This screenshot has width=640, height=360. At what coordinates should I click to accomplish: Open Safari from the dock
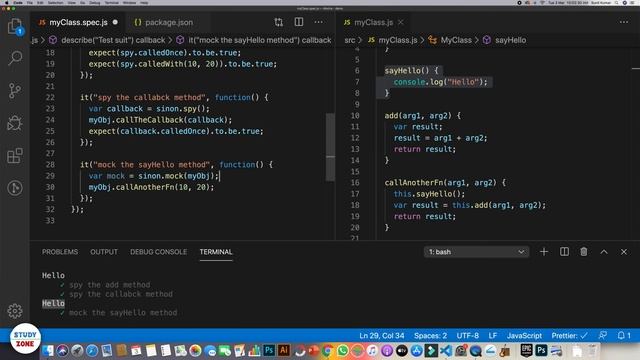tap(92, 351)
